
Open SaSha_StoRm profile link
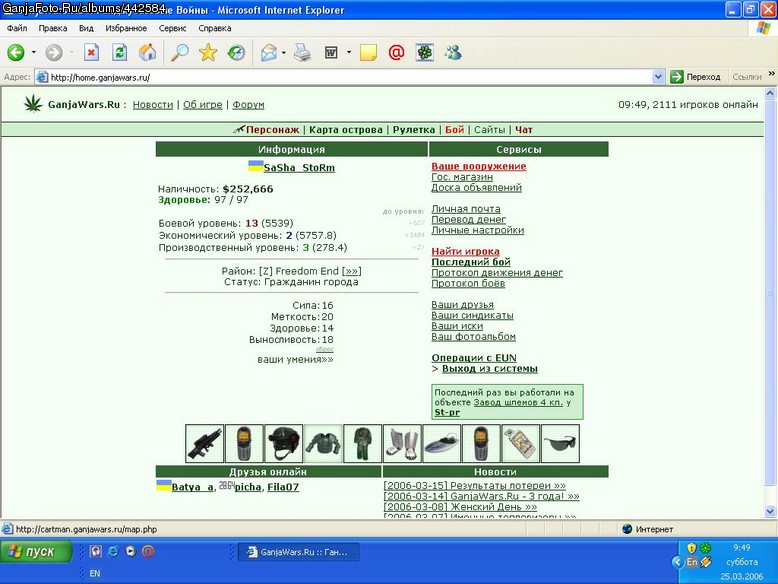point(299,168)
